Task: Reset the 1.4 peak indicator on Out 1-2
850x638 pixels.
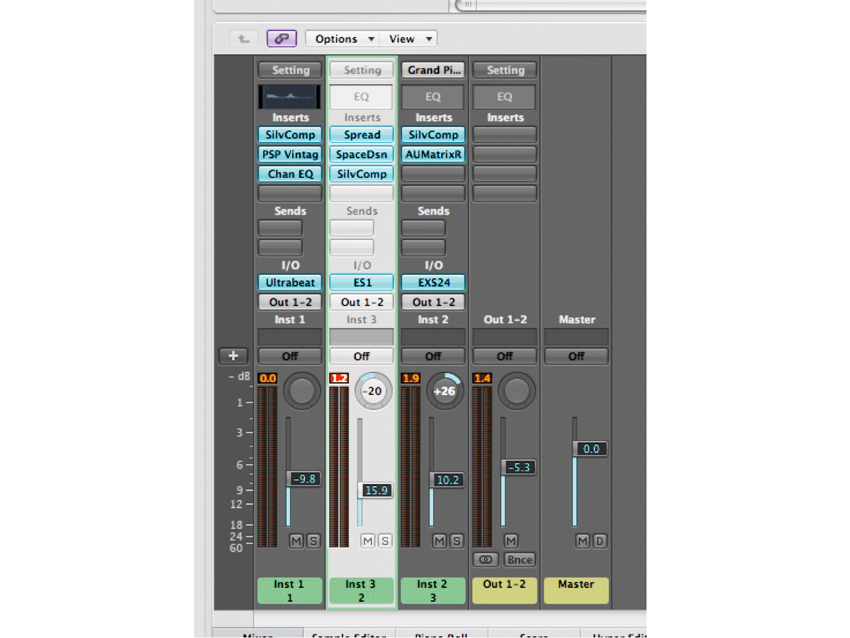Action: coord(482,378)
